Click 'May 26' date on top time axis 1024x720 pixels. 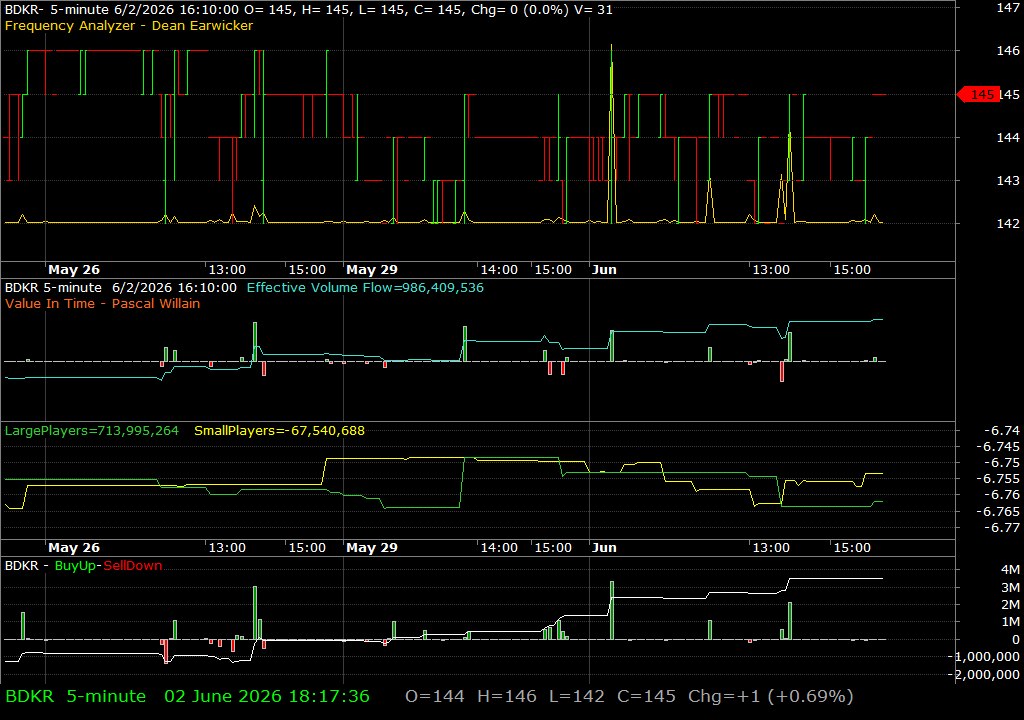click(74, 270)
